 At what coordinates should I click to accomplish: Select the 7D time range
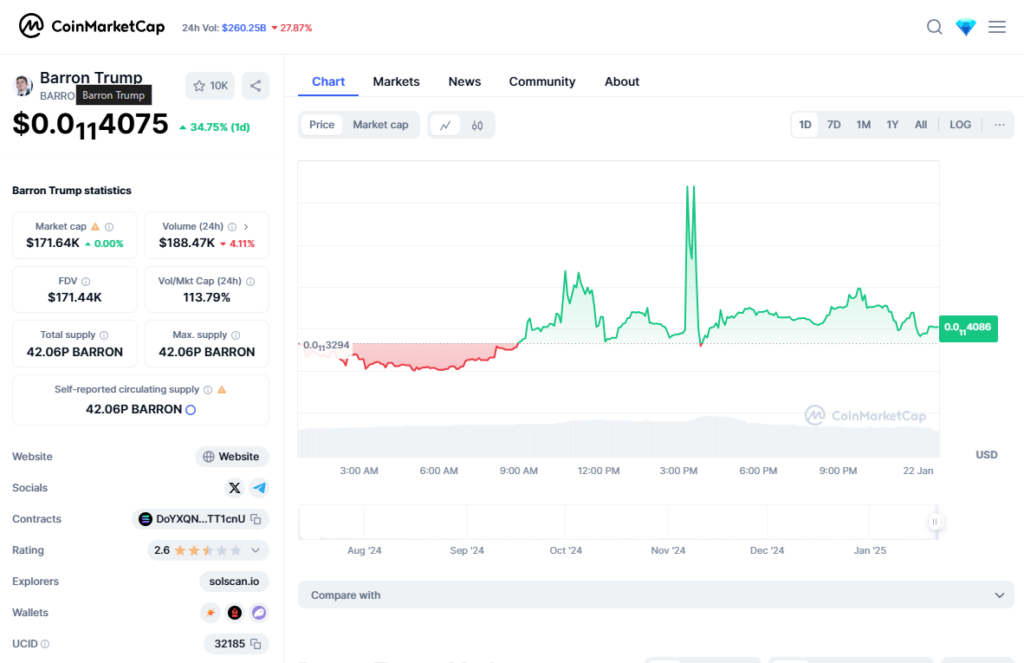834,125
